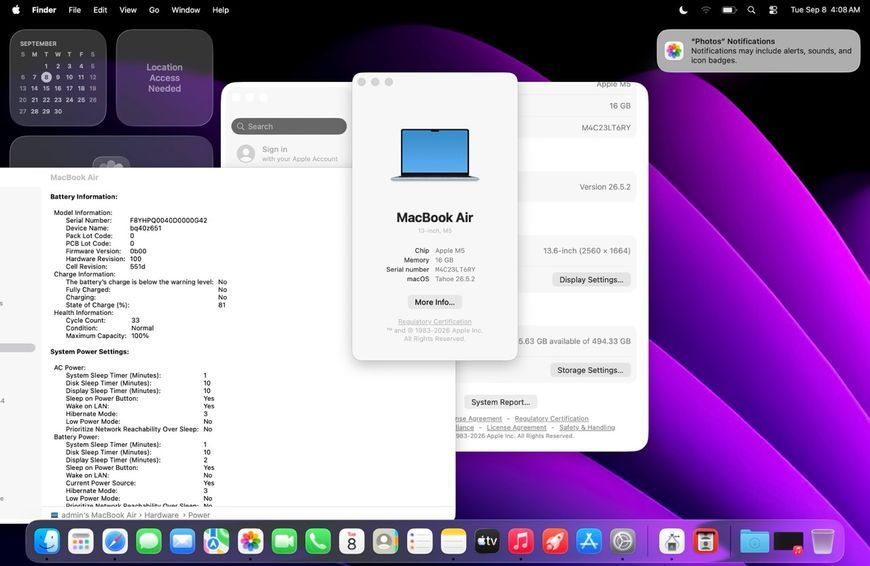Click Power in the System Report path bar
This screenshot has height=566, width=870.
(x=199, y=515)
